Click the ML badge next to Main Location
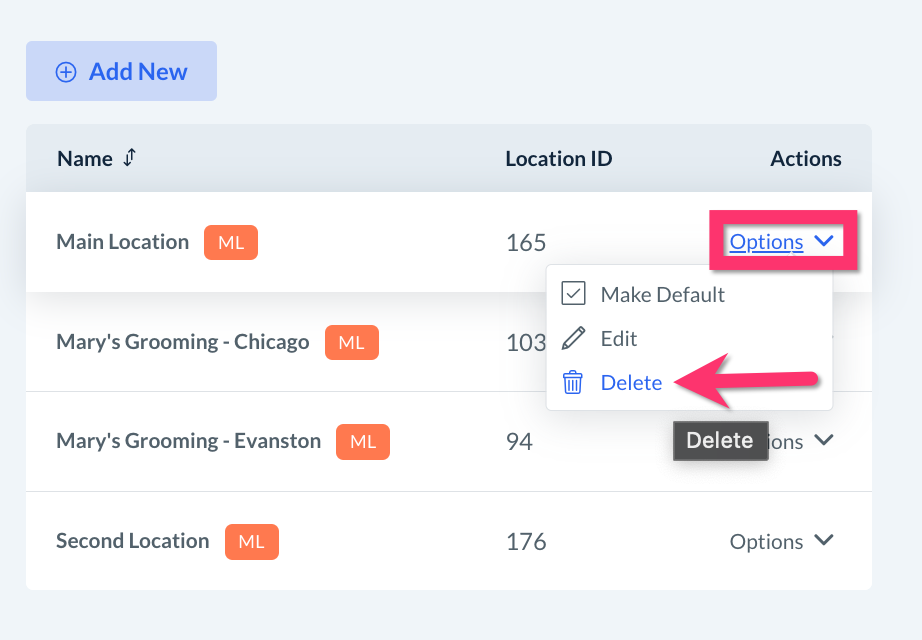Screen dimensions: 922x640 click(231, 242)
